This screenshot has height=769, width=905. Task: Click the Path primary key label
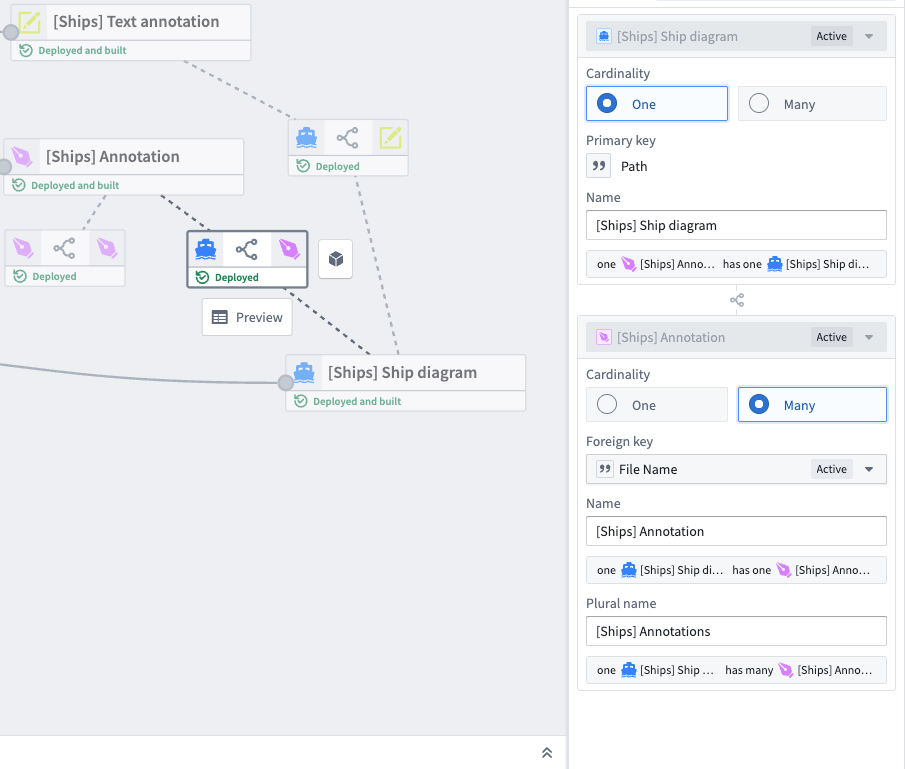click(x=634, y=166)
